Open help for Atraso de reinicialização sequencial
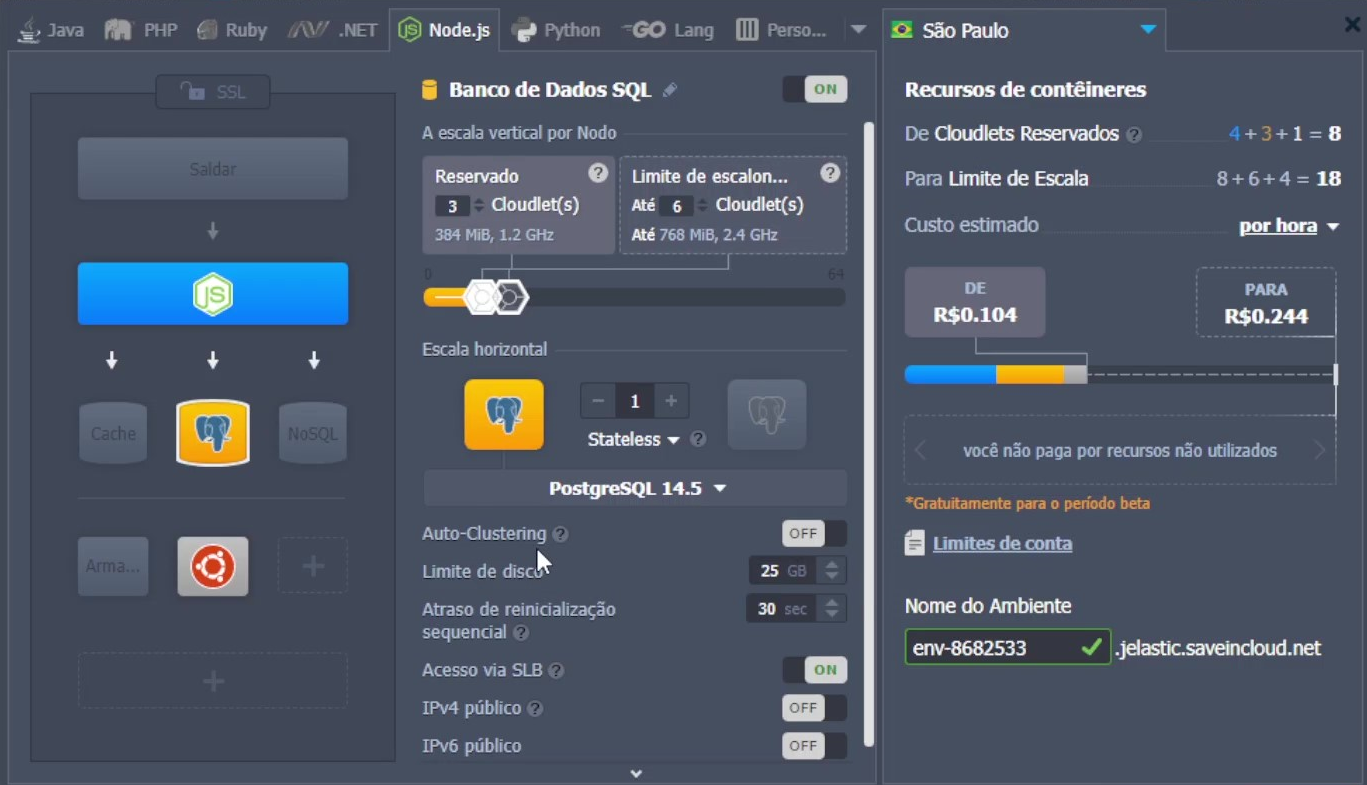The width and height of the screenshot is (1367, 785). click(x=521, y=633)
